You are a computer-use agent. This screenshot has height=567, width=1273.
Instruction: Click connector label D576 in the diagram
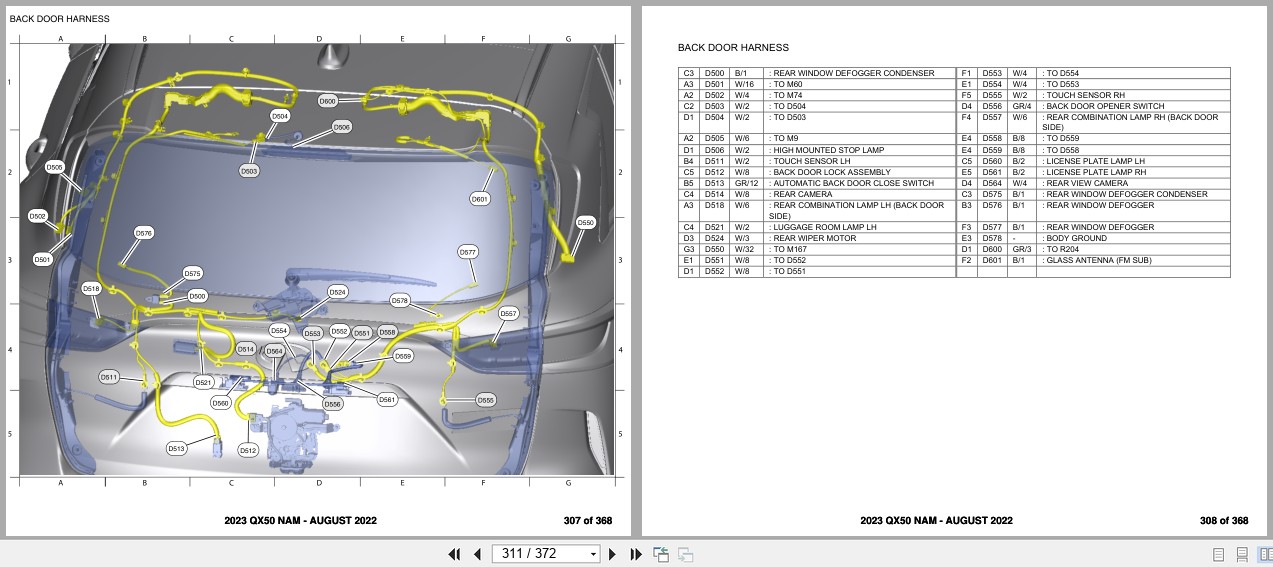(144, 233)
